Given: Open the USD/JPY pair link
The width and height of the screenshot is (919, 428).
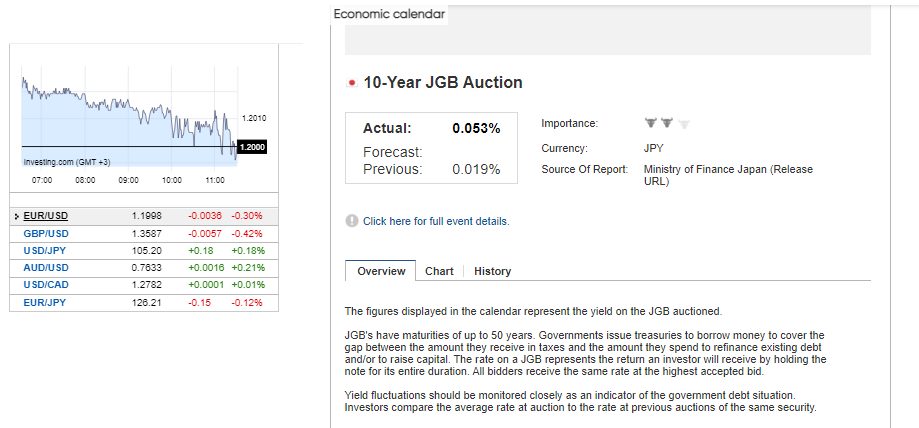Looking at the screenshot, I should click(44, 250).
